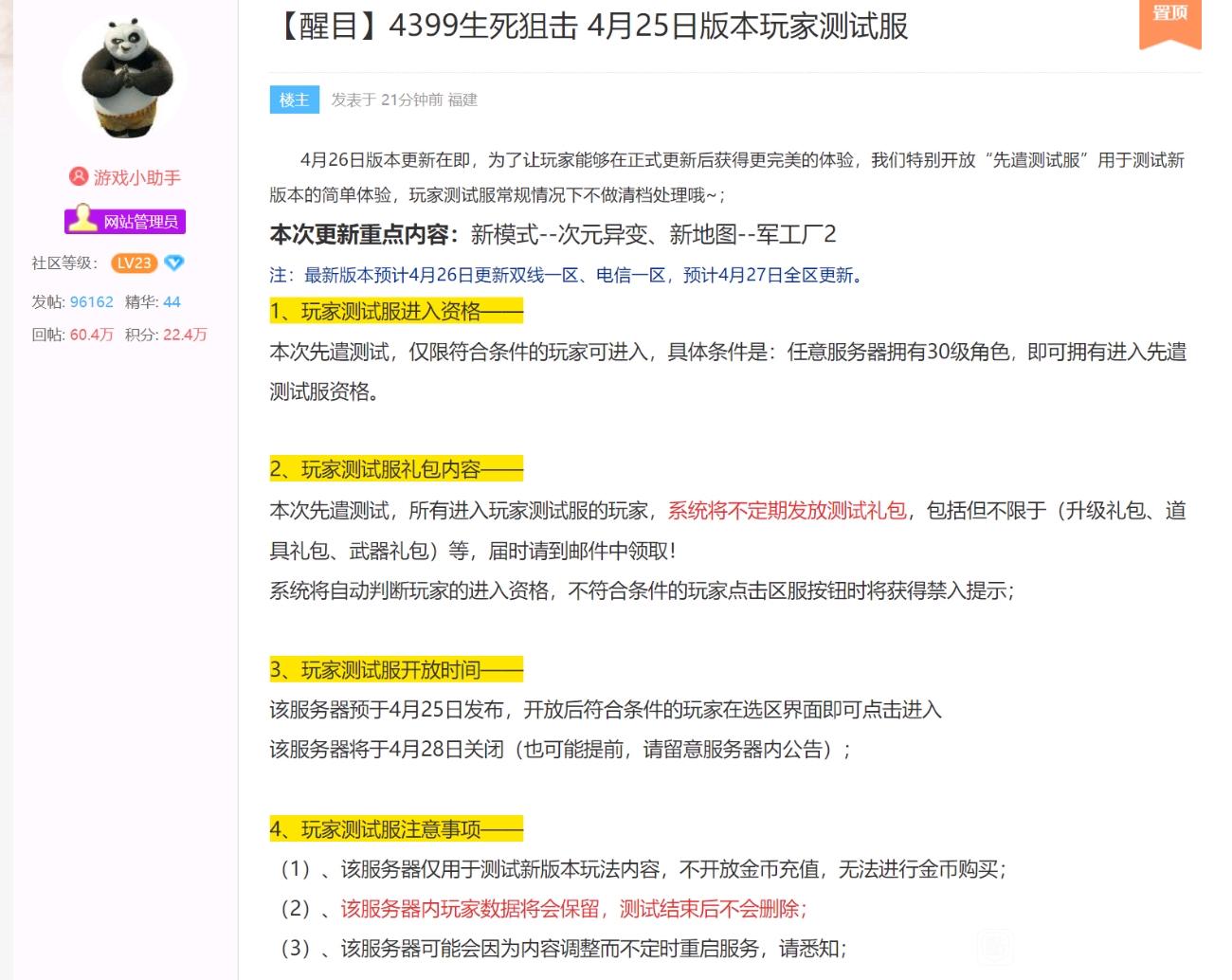Click note (3) about 不定时重启服务
1232x980 pixels.
(x=561, y=949)
